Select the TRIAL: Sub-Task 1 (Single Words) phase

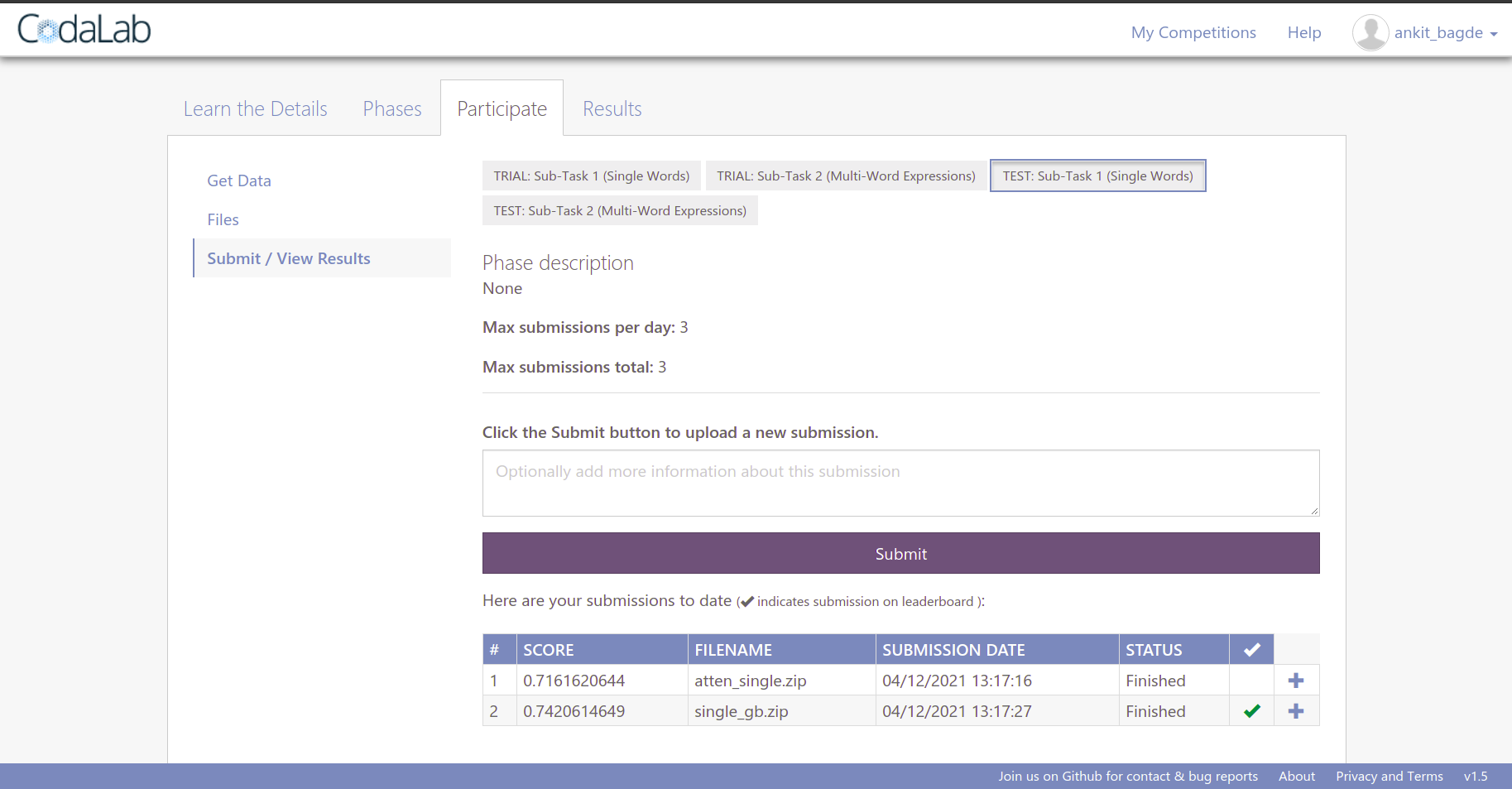click(x=591, y=176)
